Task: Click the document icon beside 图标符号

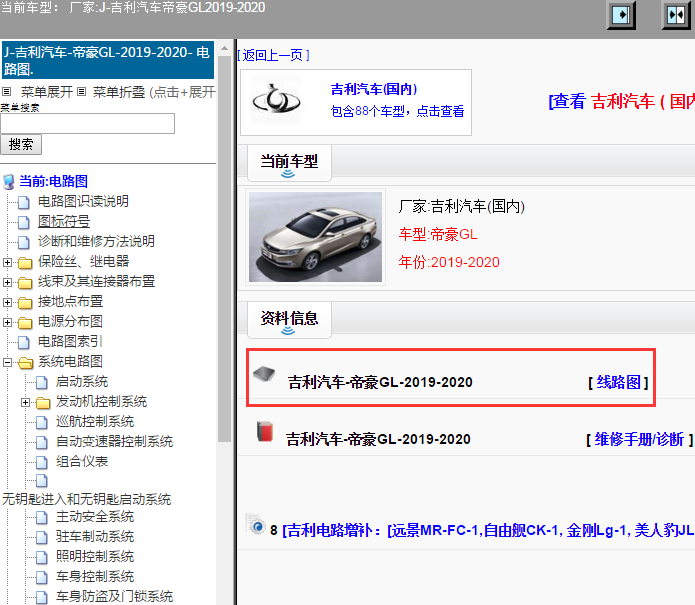Action: point(24,222)
